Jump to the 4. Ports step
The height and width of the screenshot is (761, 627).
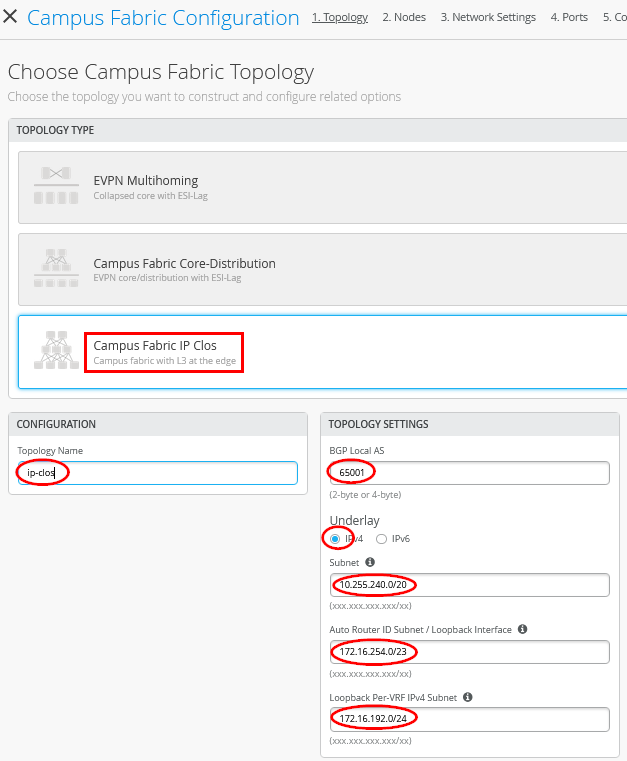[569, 17]
